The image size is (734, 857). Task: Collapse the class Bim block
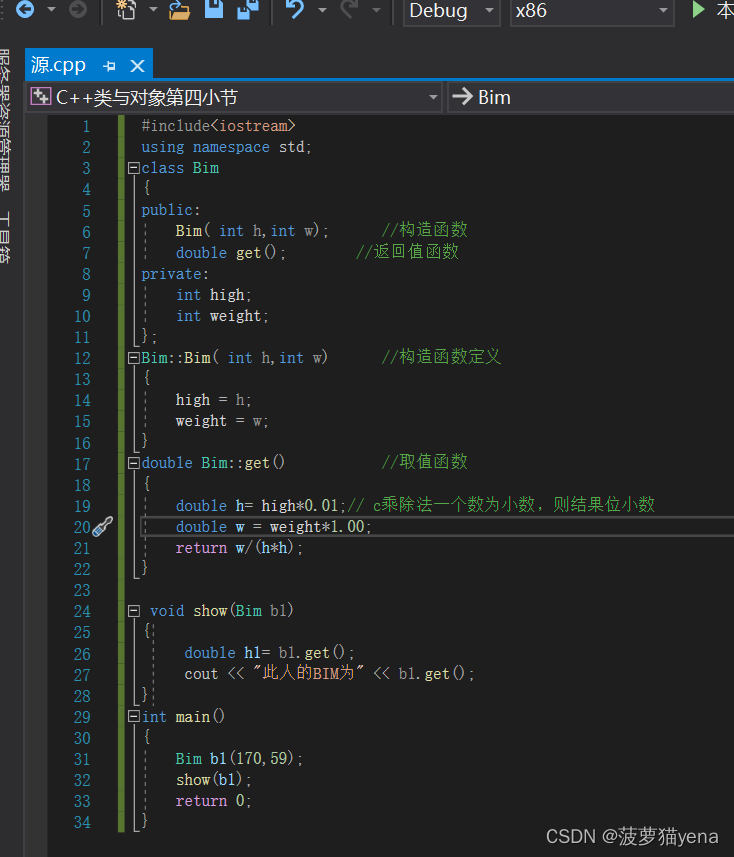point(133,168)
